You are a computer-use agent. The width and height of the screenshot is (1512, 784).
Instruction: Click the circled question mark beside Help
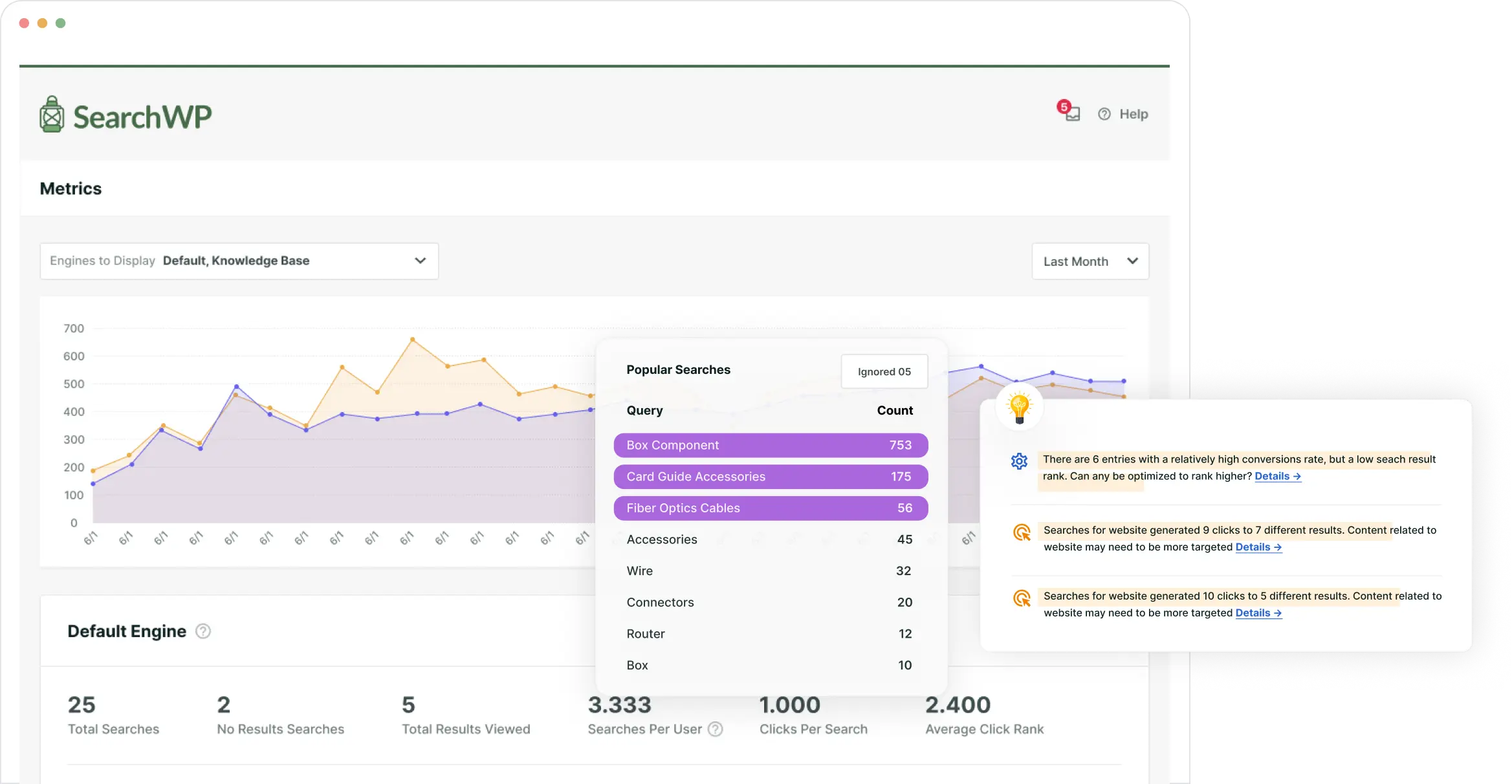(1104, 114)
